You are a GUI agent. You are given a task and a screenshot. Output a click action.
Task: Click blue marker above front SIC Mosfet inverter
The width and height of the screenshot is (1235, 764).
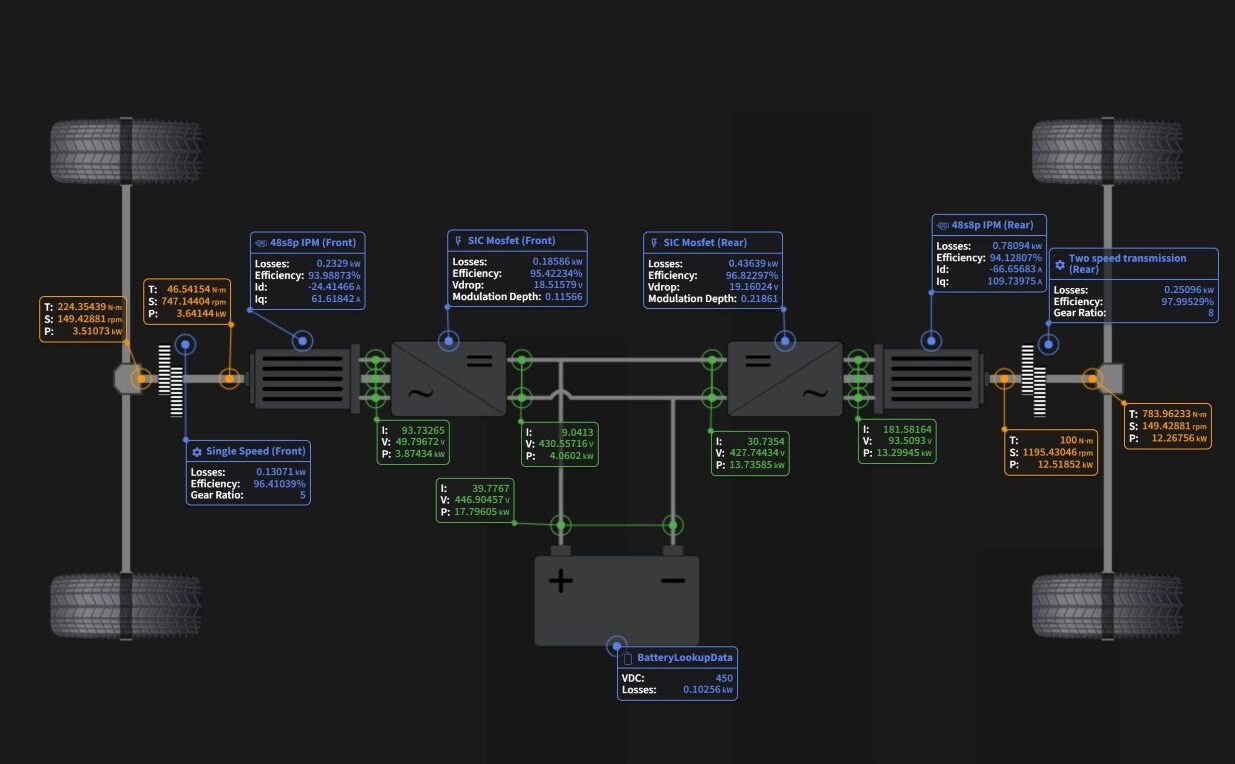coord(449,341)
